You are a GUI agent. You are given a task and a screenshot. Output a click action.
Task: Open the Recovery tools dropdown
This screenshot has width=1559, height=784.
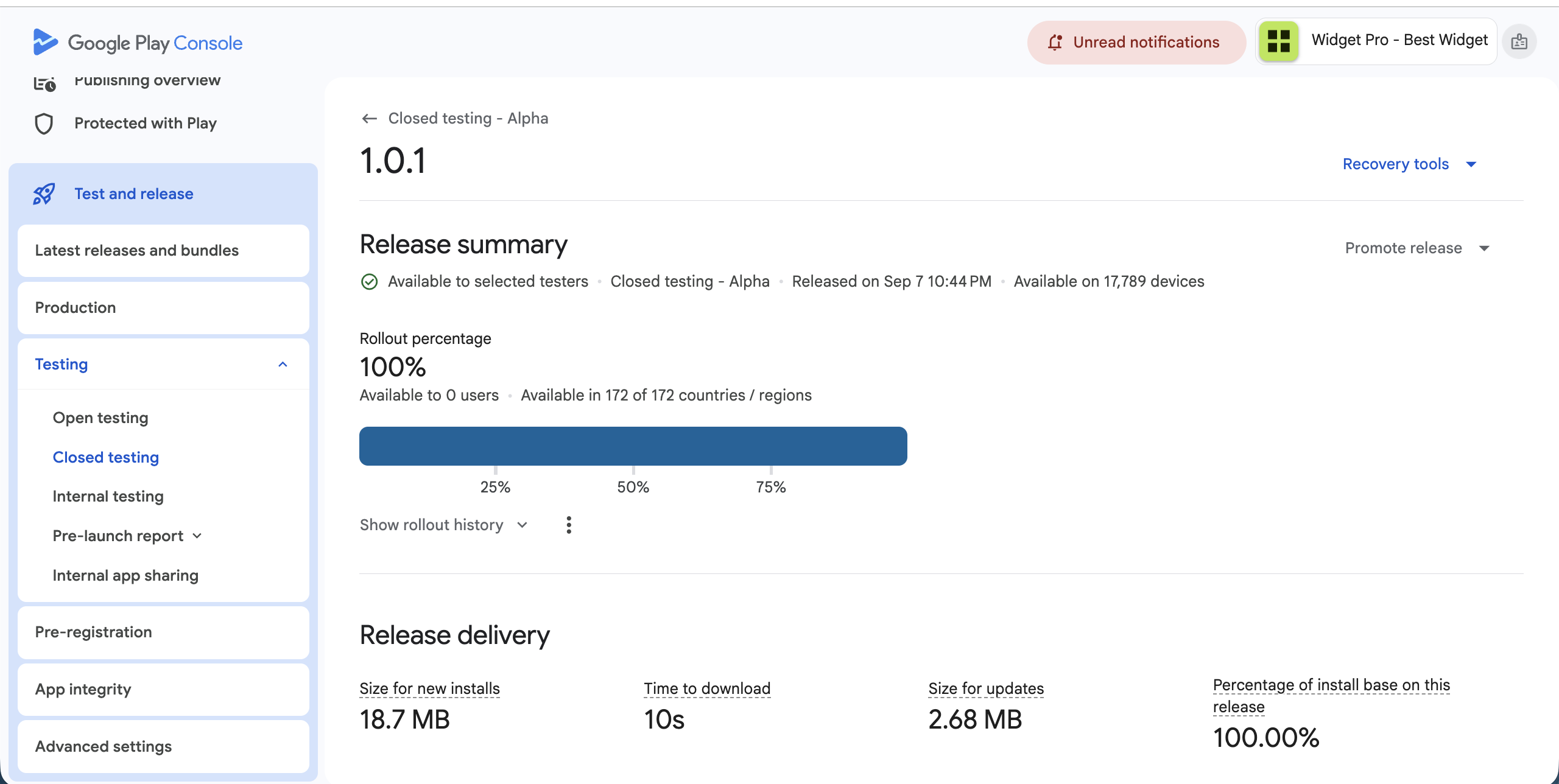coord(1410,164)
